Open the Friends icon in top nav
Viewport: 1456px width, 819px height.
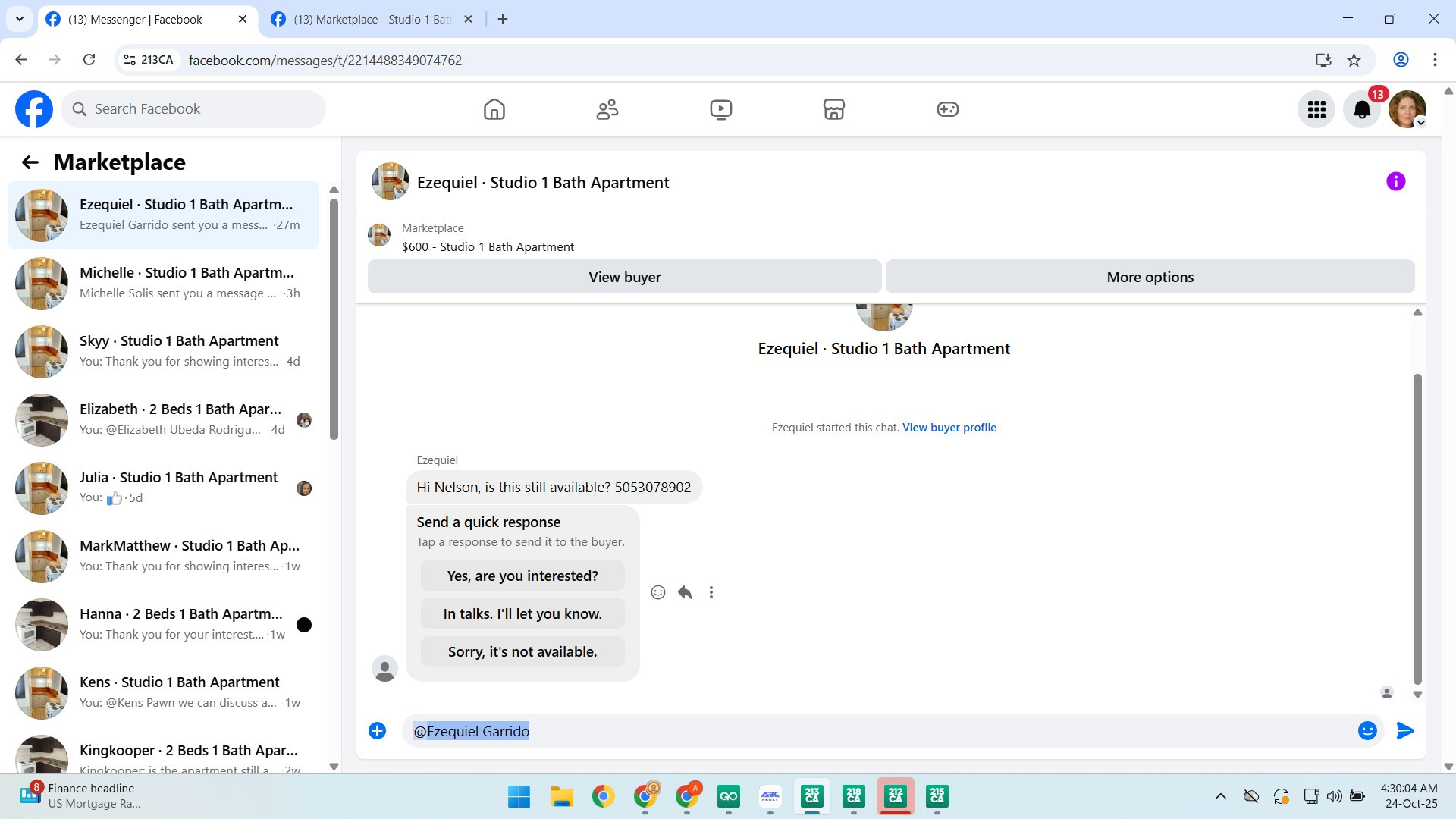point(607,109)
